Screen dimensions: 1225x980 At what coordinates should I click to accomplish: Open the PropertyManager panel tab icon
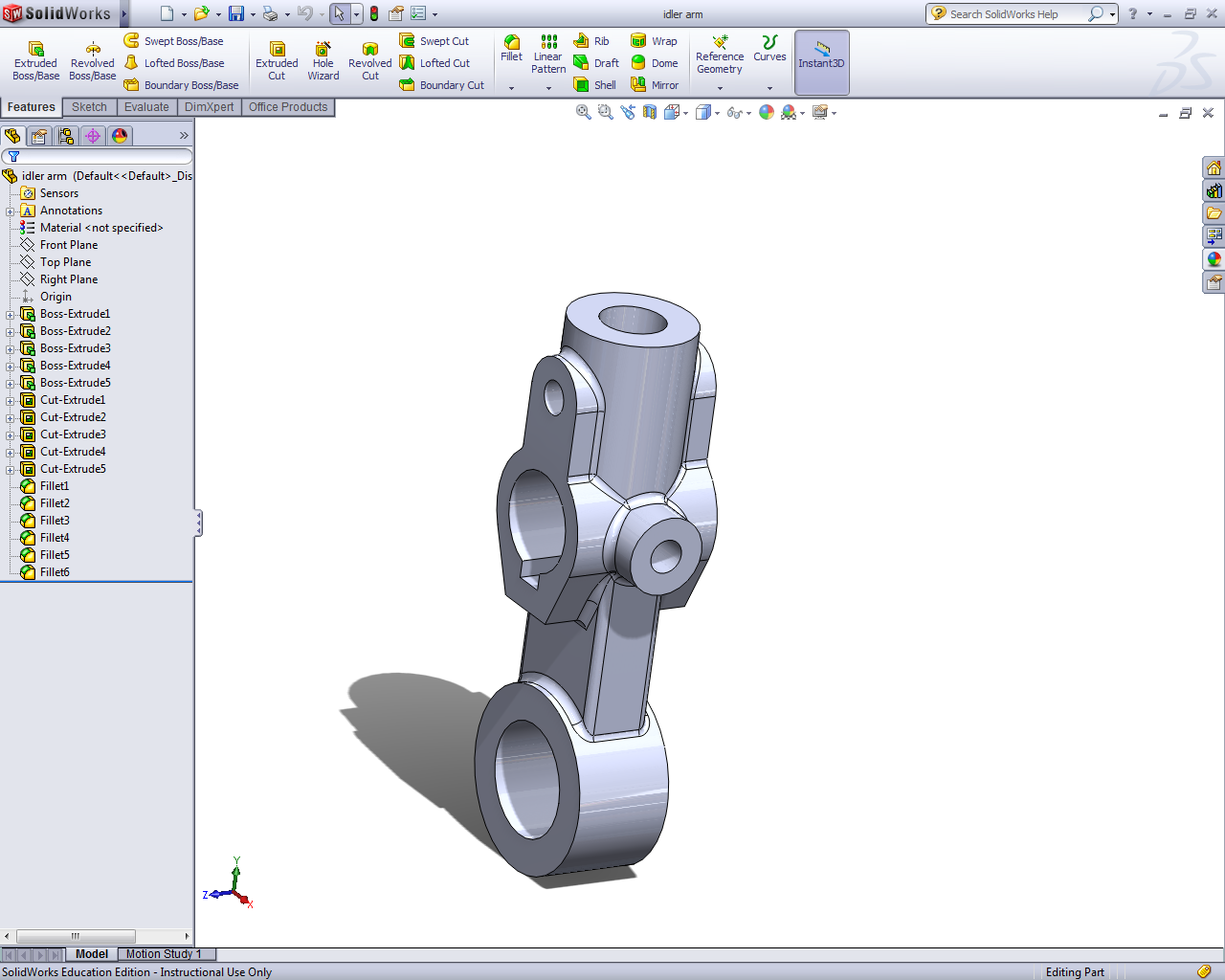coord(39,136)
